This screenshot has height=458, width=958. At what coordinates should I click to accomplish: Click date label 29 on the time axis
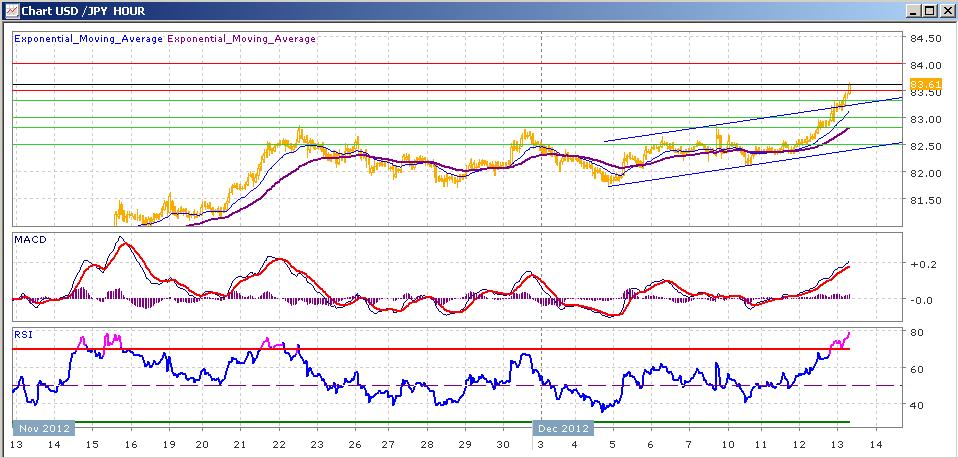click(x=466, y=445)
